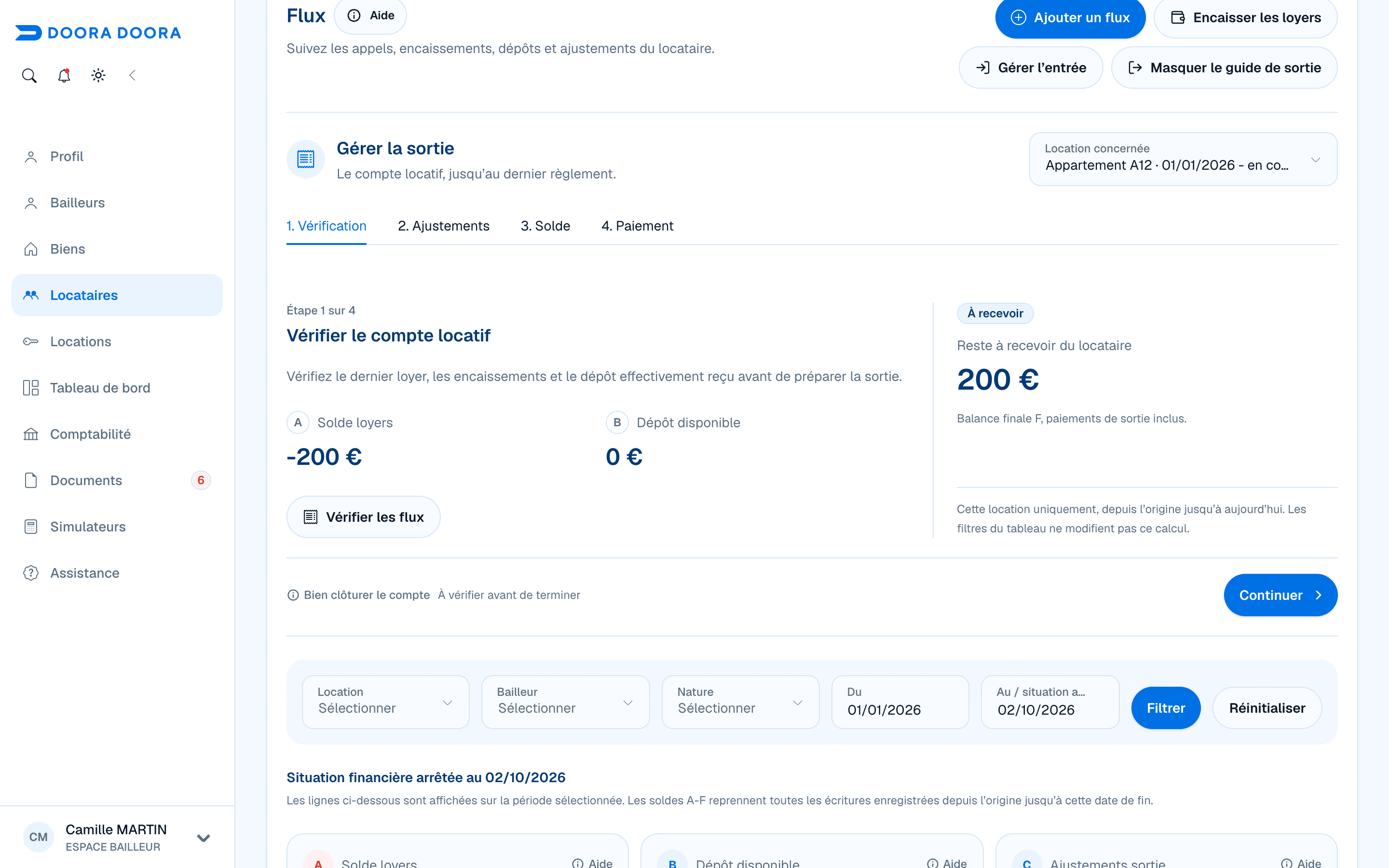
Task: Open the Simulateurs calculator icon
Action: click(x=31, y=527)
